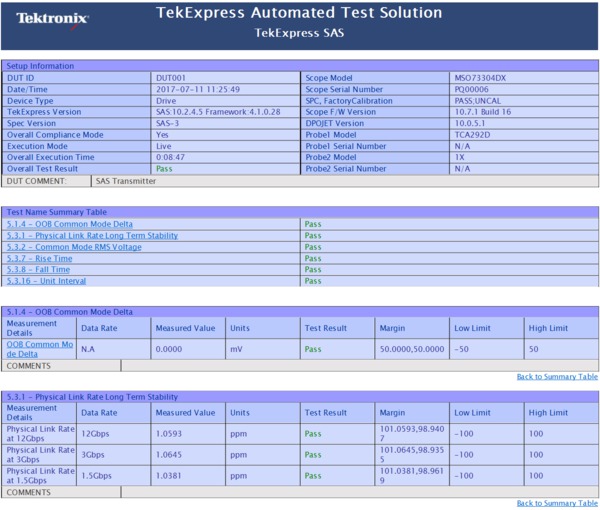This screenshot has width=600, height=510.
Task: Click the Execution Mode value Live
Action: pyautogui.click(x=163, y=146)
